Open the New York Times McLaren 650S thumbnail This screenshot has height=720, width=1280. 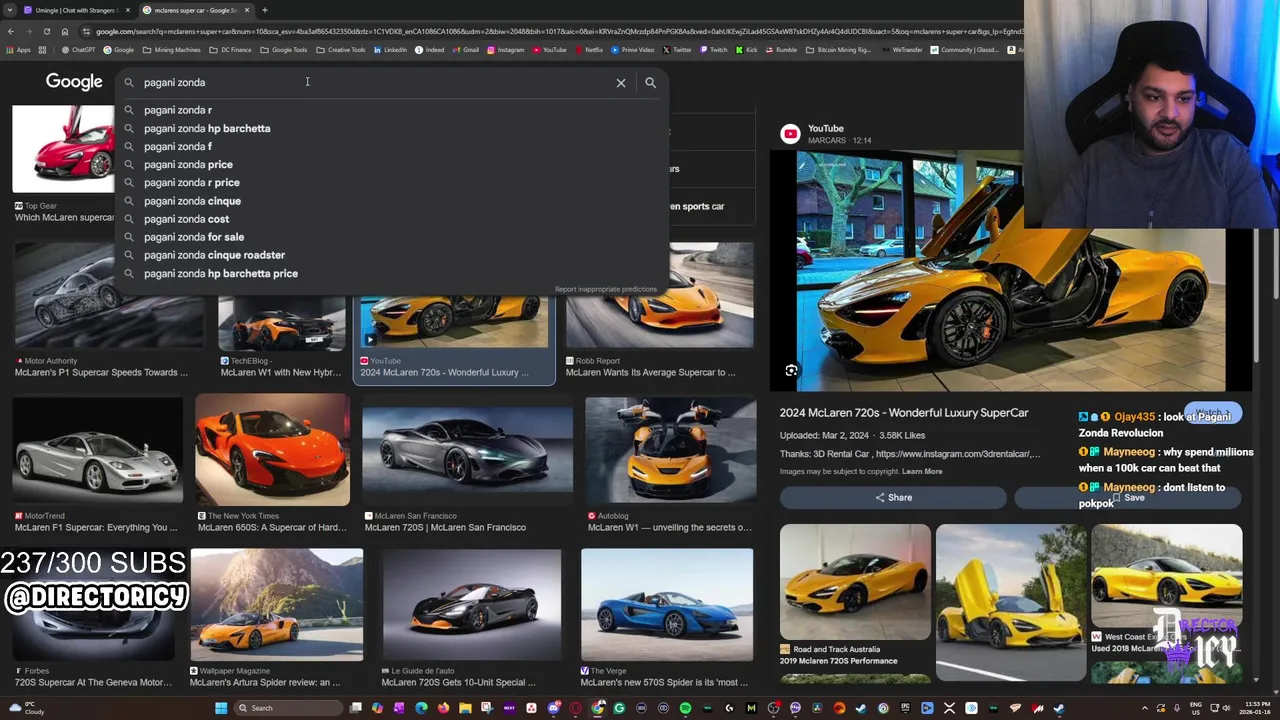tap(272, 450)
